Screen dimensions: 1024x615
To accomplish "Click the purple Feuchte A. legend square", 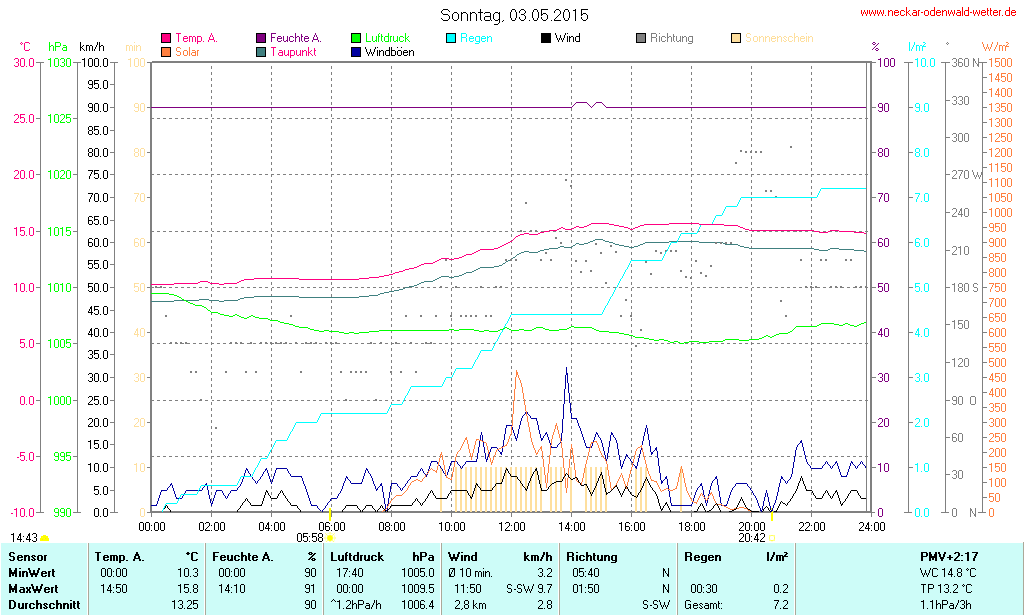I will pos(261,38).
